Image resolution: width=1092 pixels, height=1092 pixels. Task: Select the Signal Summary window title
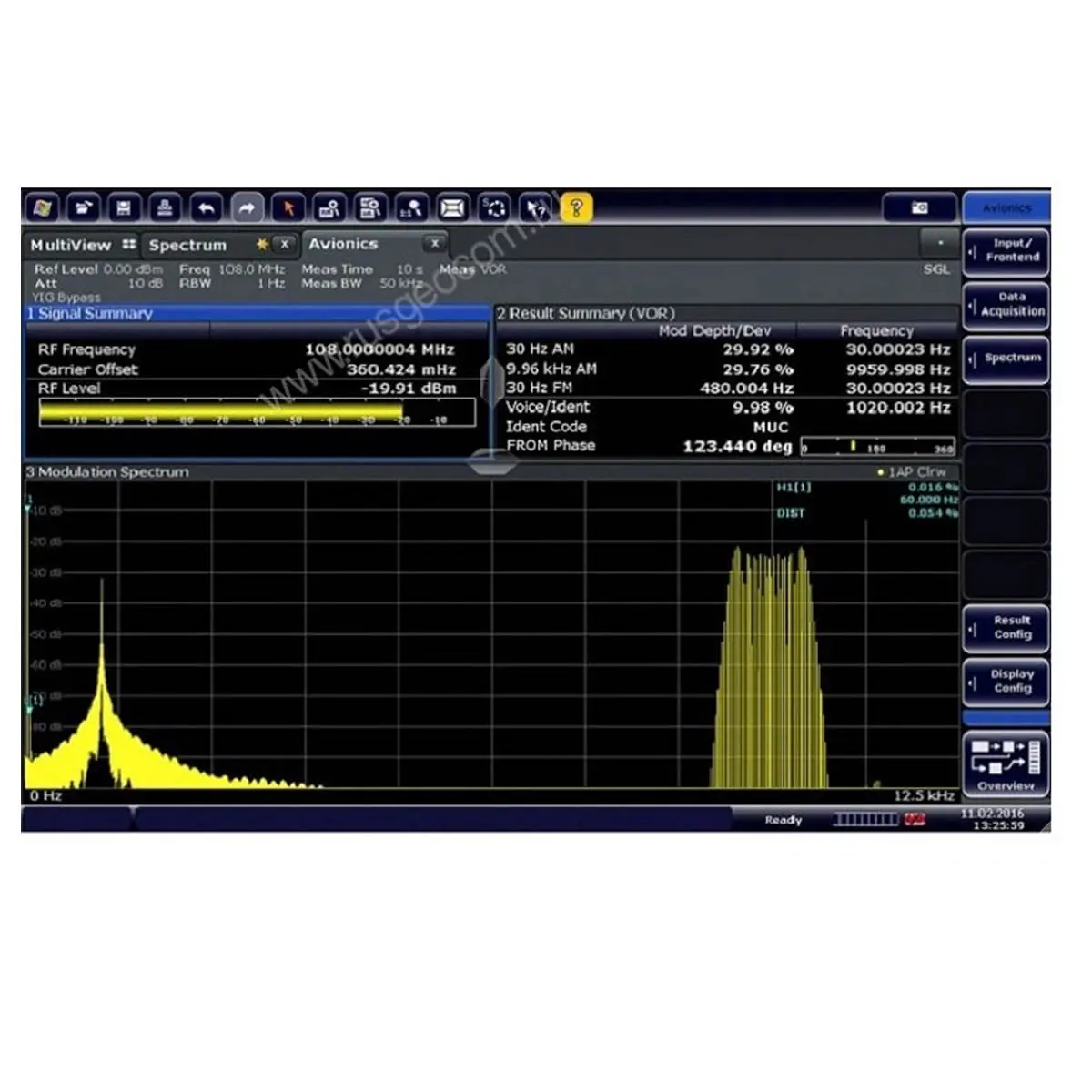click(91, 314)
